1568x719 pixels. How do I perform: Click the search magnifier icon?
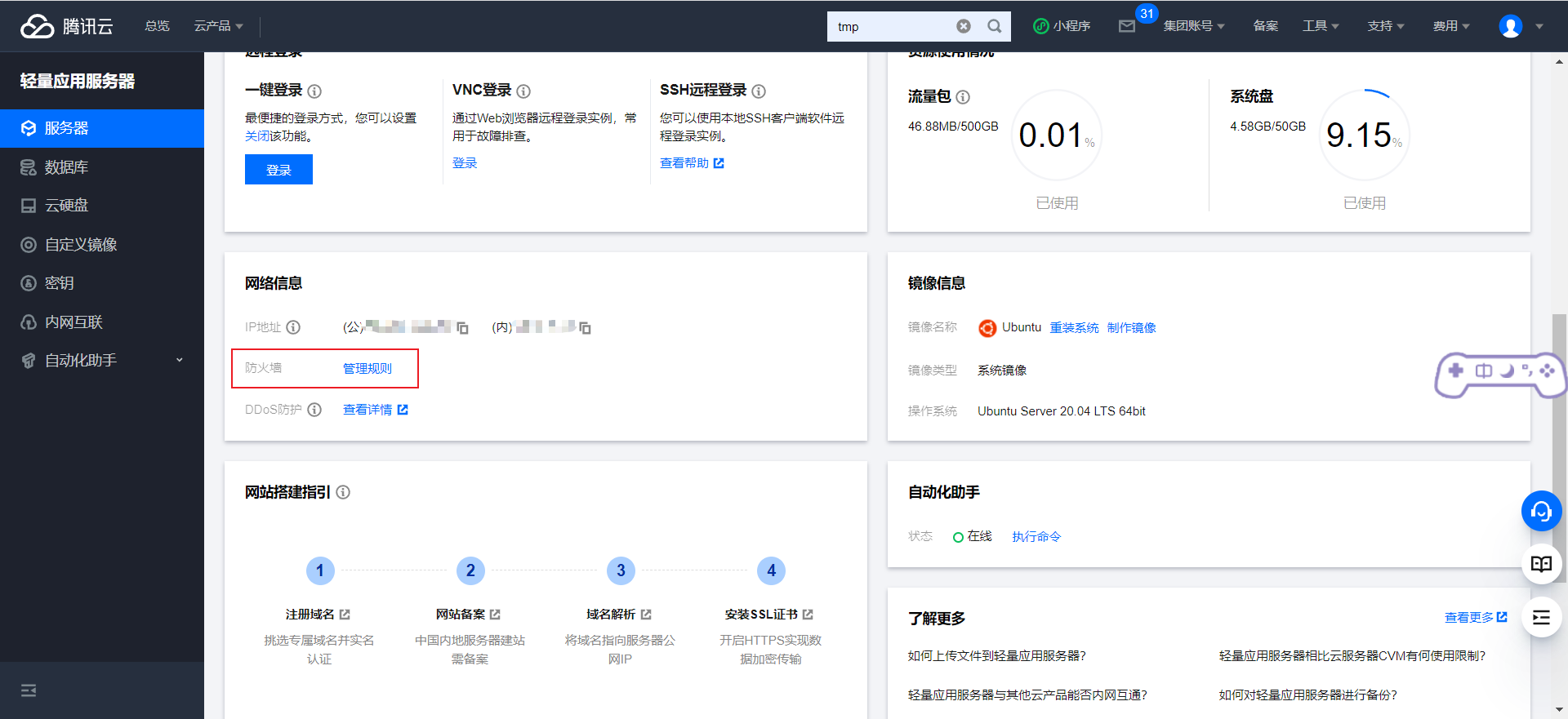coord(994,26)
